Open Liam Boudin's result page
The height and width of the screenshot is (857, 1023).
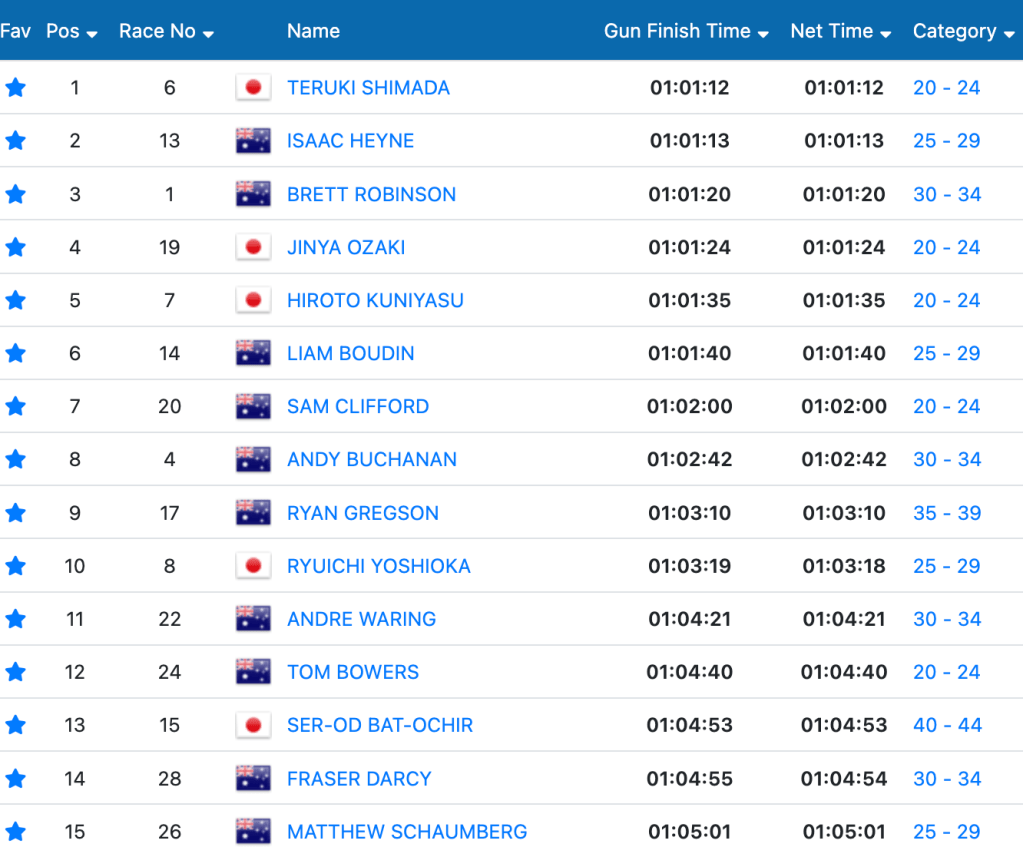350,353
